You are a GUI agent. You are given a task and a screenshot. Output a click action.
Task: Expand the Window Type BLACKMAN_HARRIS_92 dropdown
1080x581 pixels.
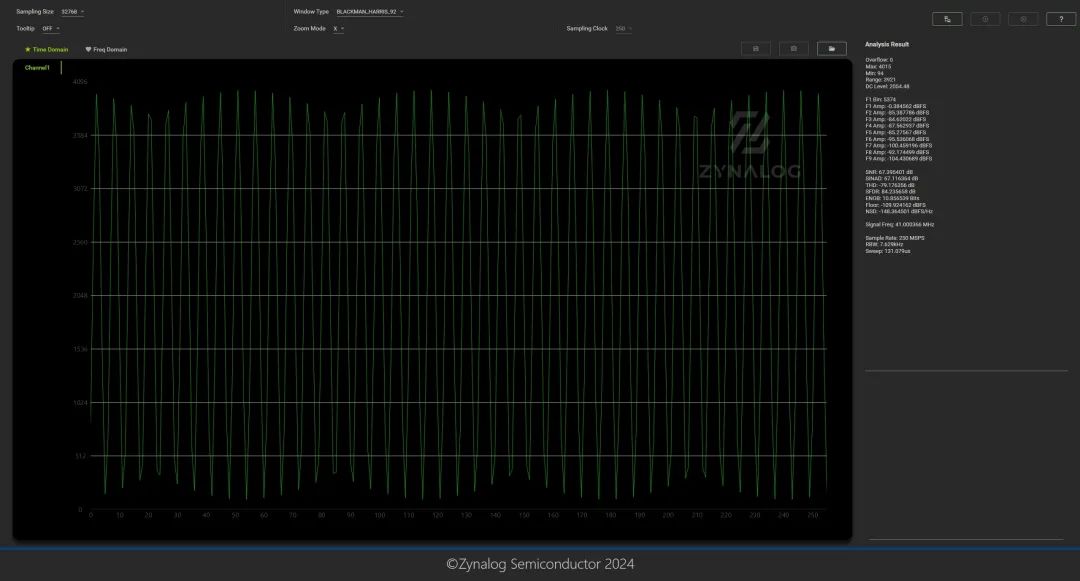click(x=370, y=12)
